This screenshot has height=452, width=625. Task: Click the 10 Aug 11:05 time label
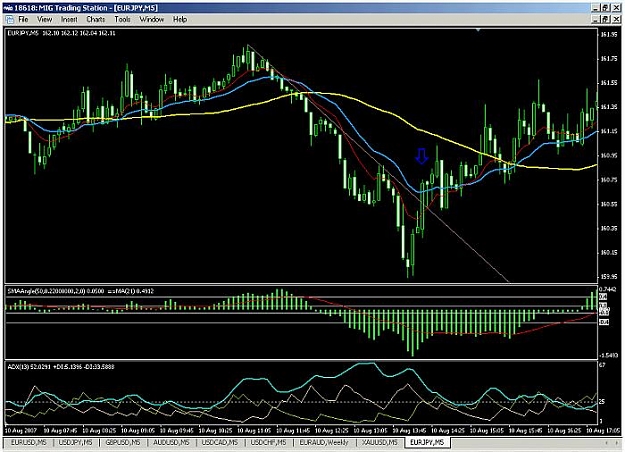[x=254, y=430]
